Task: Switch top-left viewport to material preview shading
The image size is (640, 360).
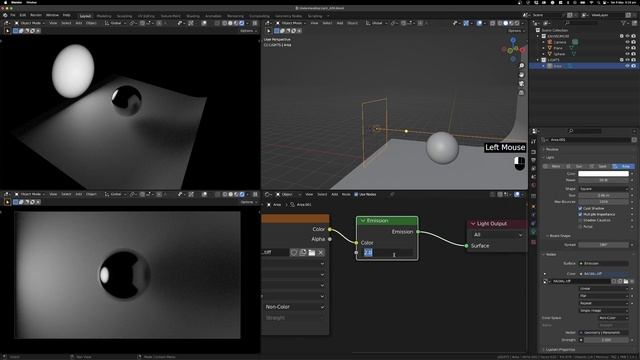Action: click(x=236, y=23)
